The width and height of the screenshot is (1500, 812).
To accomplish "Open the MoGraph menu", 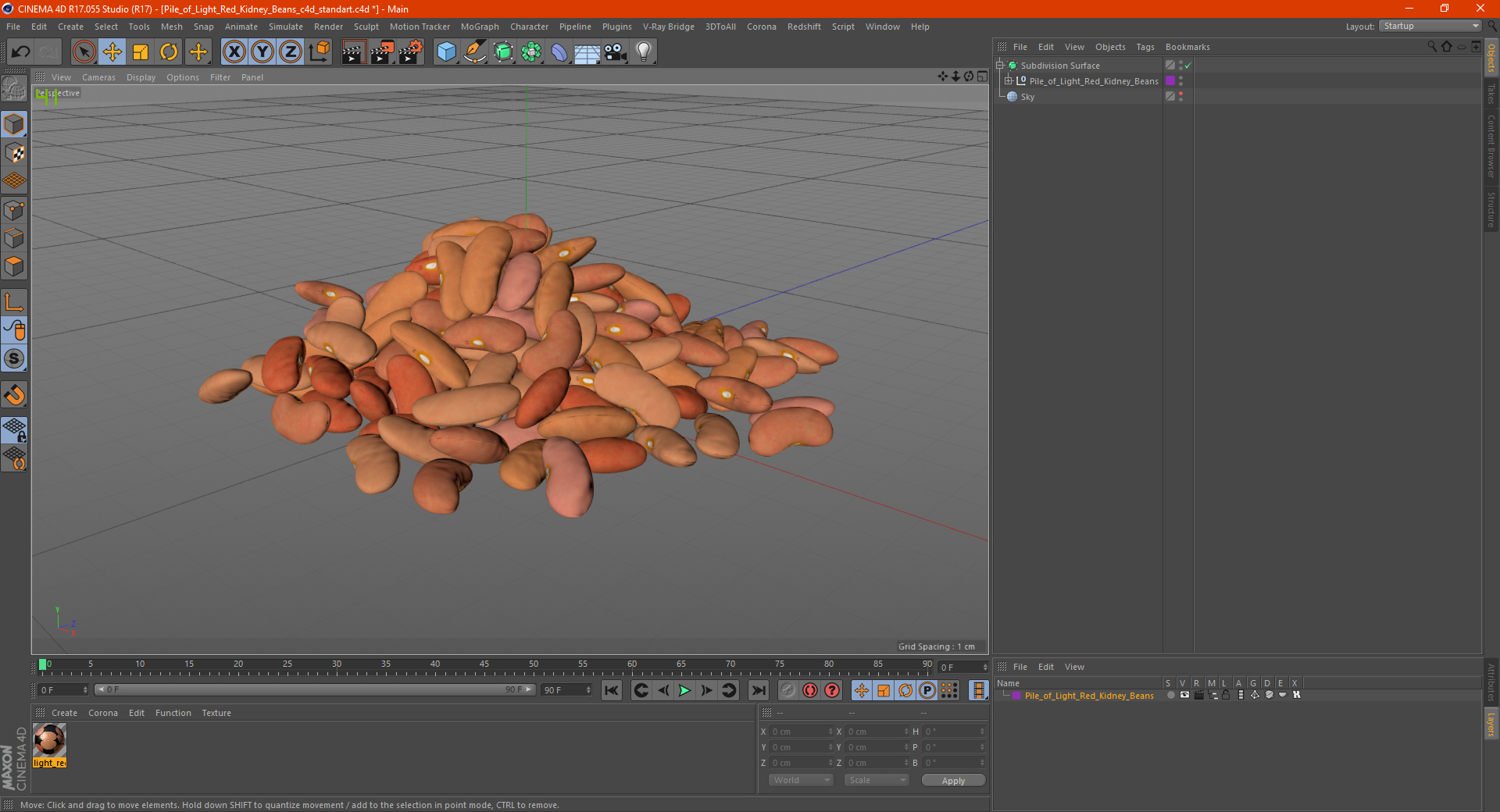I will [x=480, y=27].
